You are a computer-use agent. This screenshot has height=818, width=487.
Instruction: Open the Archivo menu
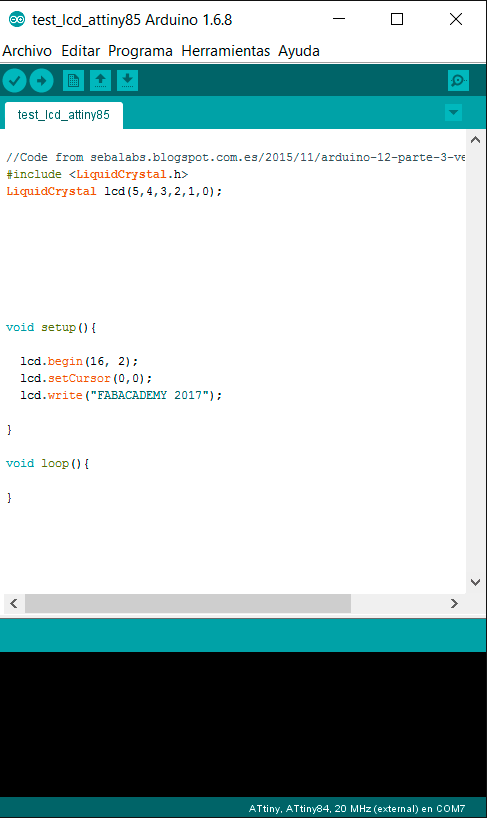(27, 51)
